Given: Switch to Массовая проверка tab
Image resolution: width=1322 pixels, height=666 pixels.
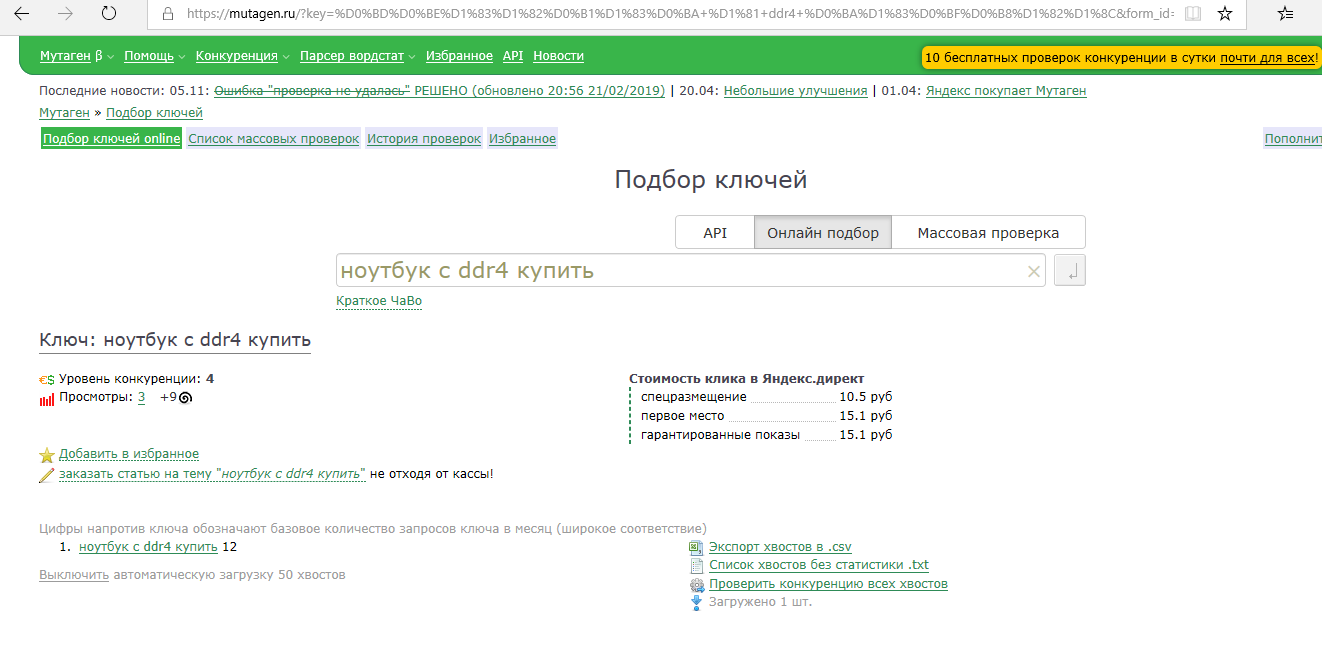Looking at the screenshot, I should coord(988,233).
